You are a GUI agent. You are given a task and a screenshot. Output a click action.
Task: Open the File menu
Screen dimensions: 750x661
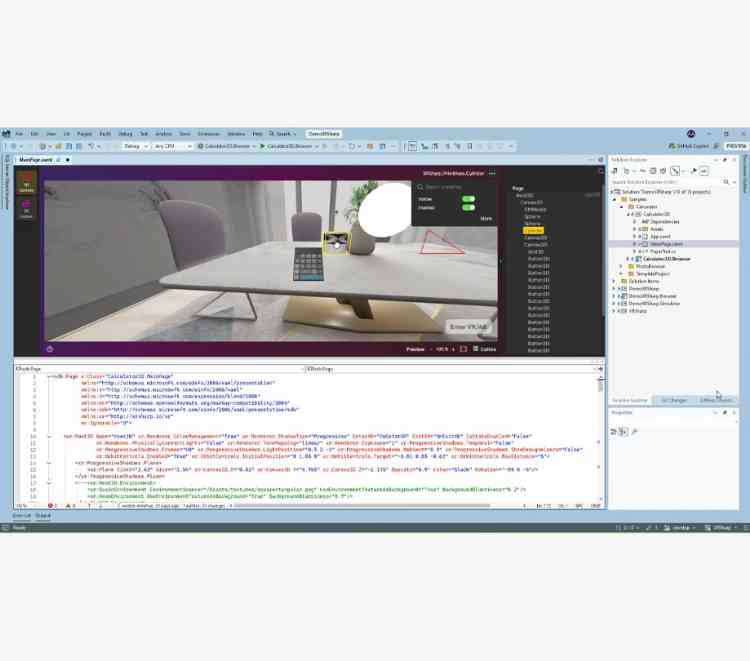click(19, 134)
